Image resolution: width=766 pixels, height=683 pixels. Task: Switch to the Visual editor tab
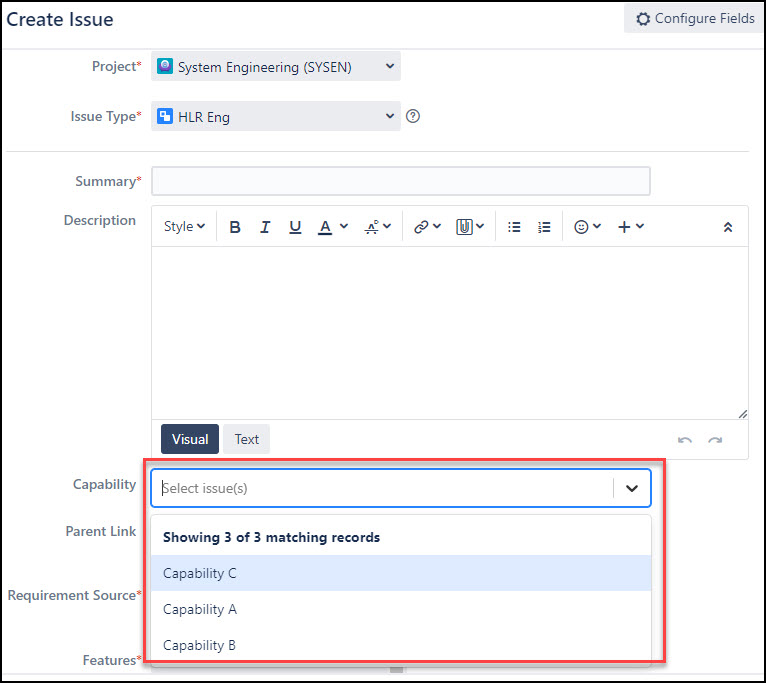point(190,439)
